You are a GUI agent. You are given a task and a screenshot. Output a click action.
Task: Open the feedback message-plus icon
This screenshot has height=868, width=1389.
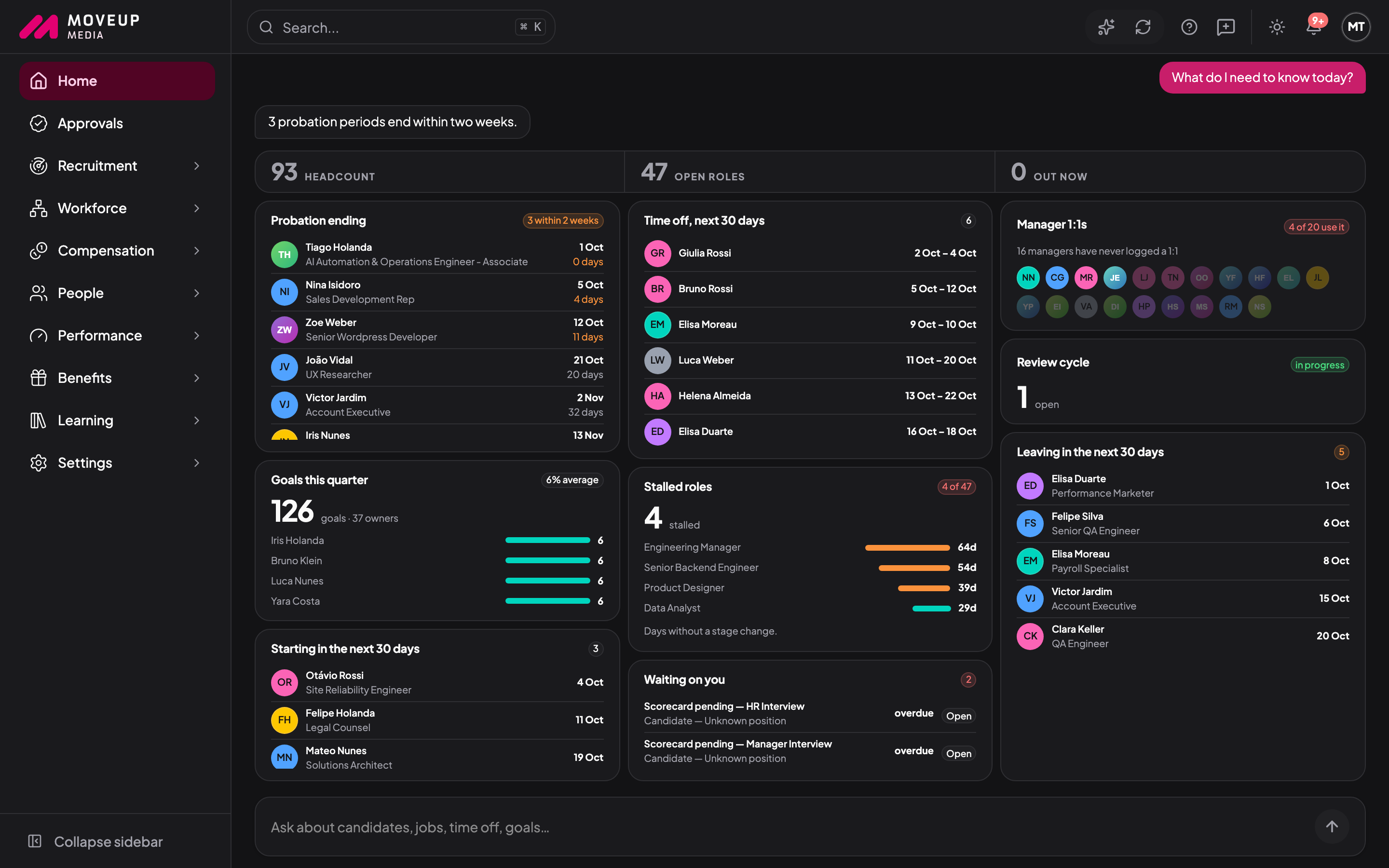point(1226,27)
